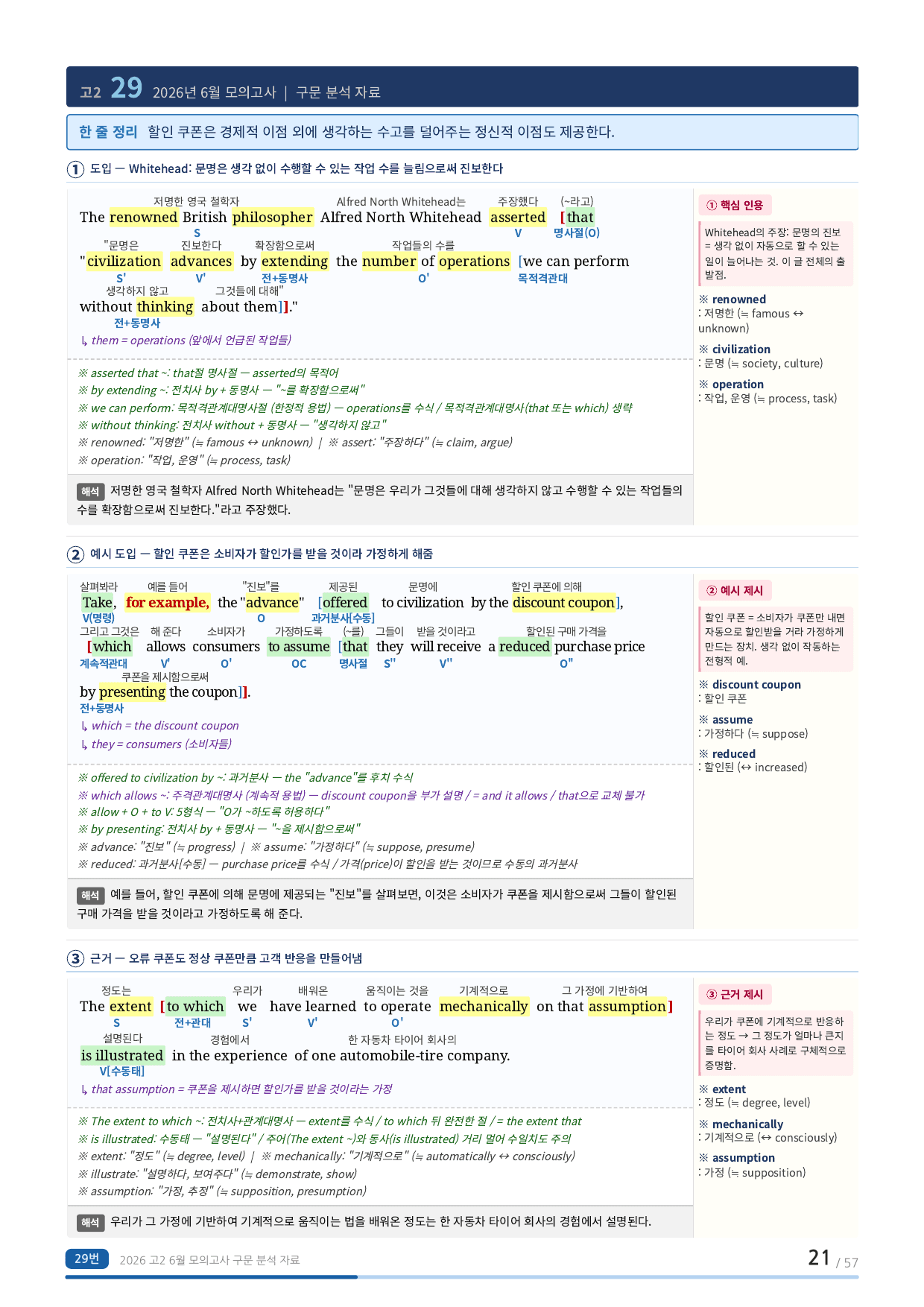Click highlighted "discount coupon" in the second sentence
This screenshot has height=1307, width=924.
(x=564, y=602)
